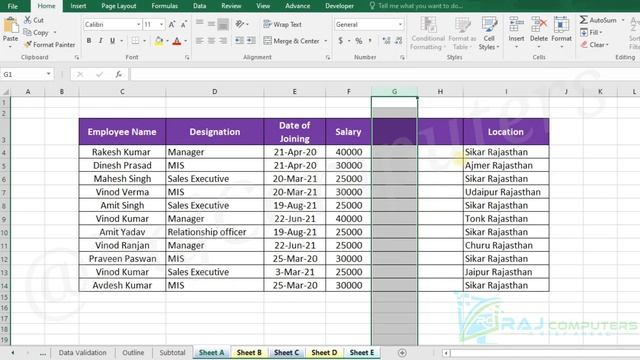Switch to the Data ribbon tab

coord(199,6)
